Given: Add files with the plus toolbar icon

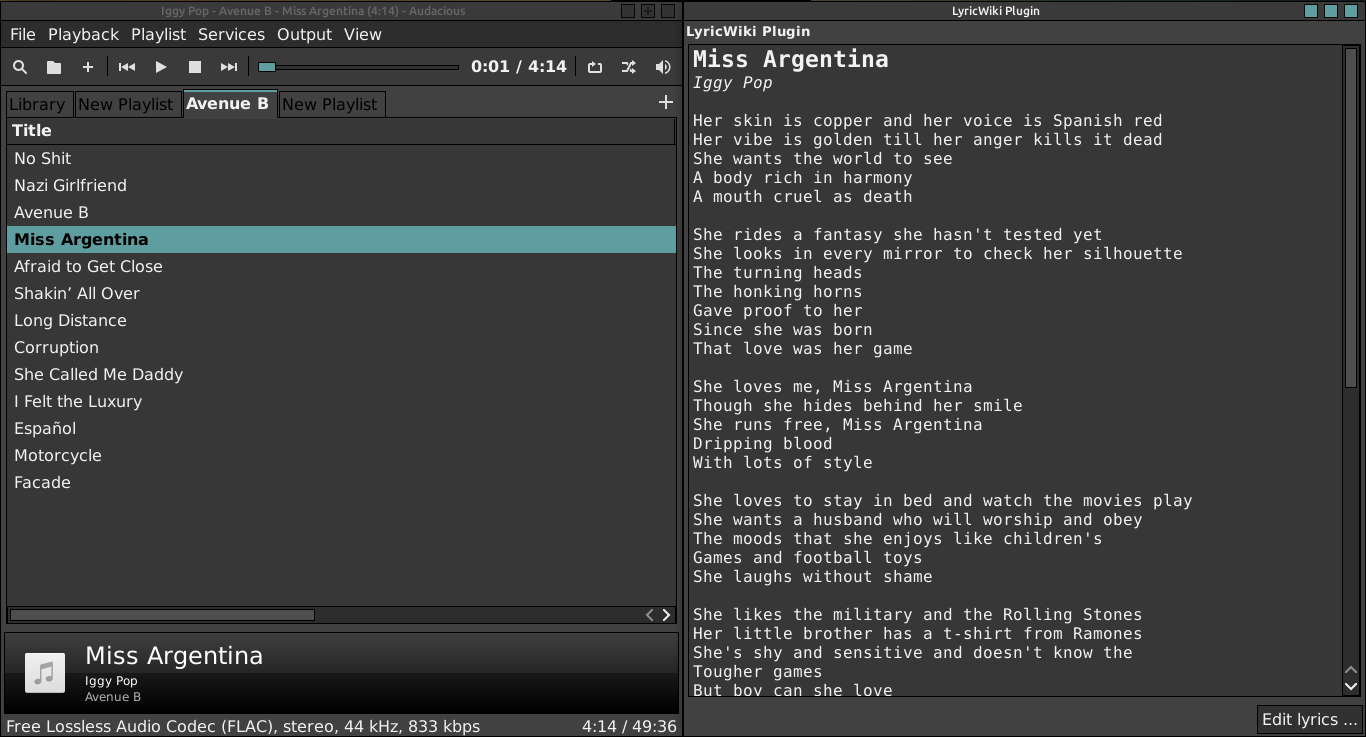Looking at the screenshot, I should pyautogui.click(x=88, y=66).
